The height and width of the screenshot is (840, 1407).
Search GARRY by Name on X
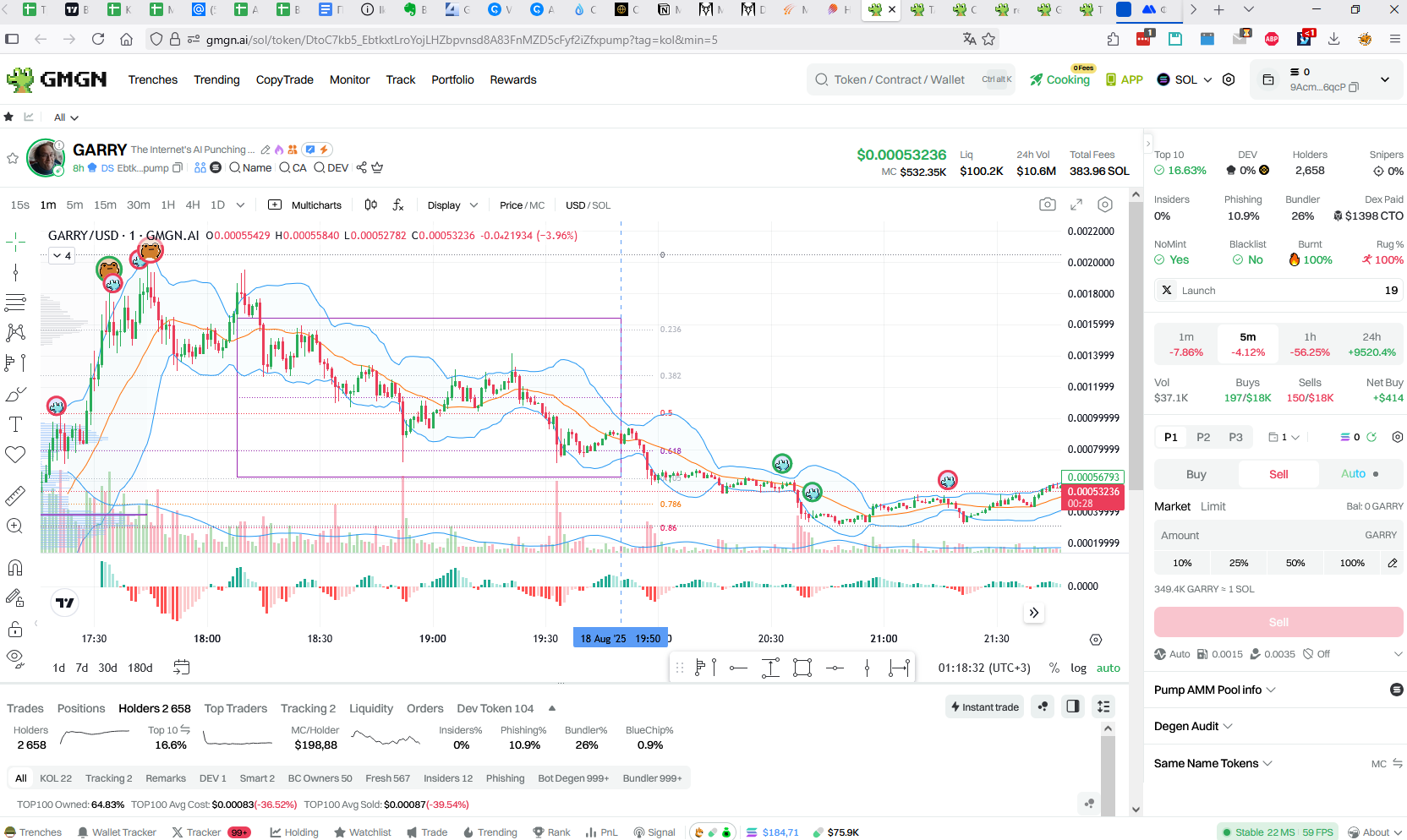tap(250, 167)
